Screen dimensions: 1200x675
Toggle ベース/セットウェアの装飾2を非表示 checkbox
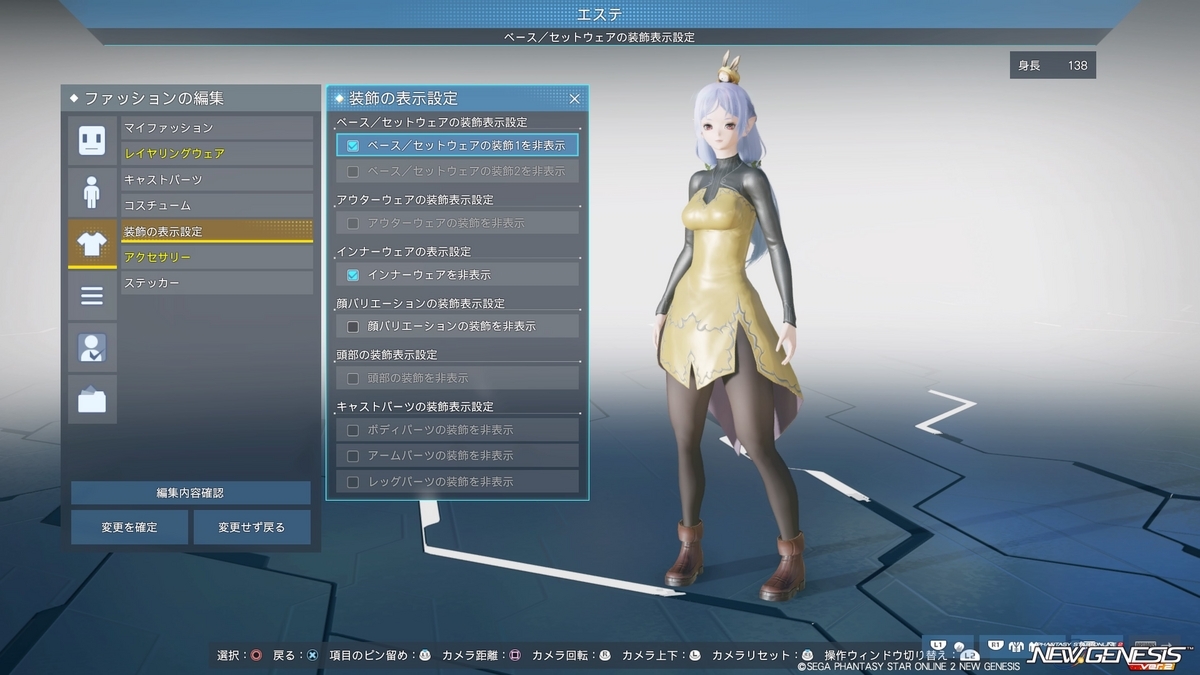(353, 171)
